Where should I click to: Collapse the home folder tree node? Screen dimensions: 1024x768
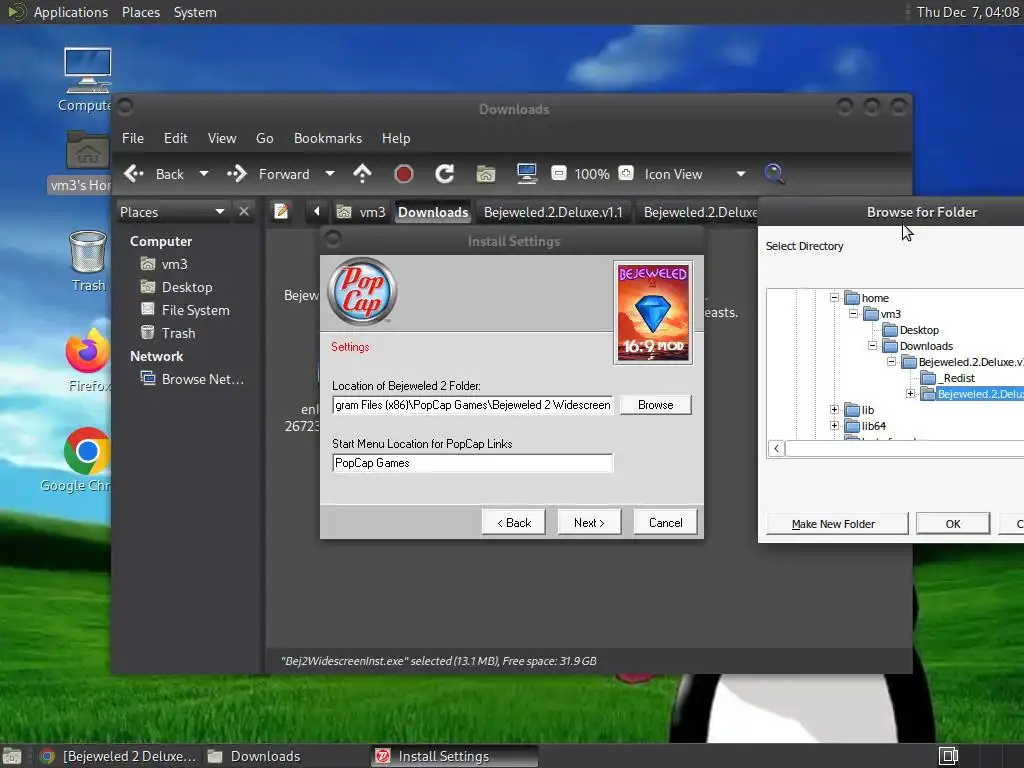click(x=834, y=298)
